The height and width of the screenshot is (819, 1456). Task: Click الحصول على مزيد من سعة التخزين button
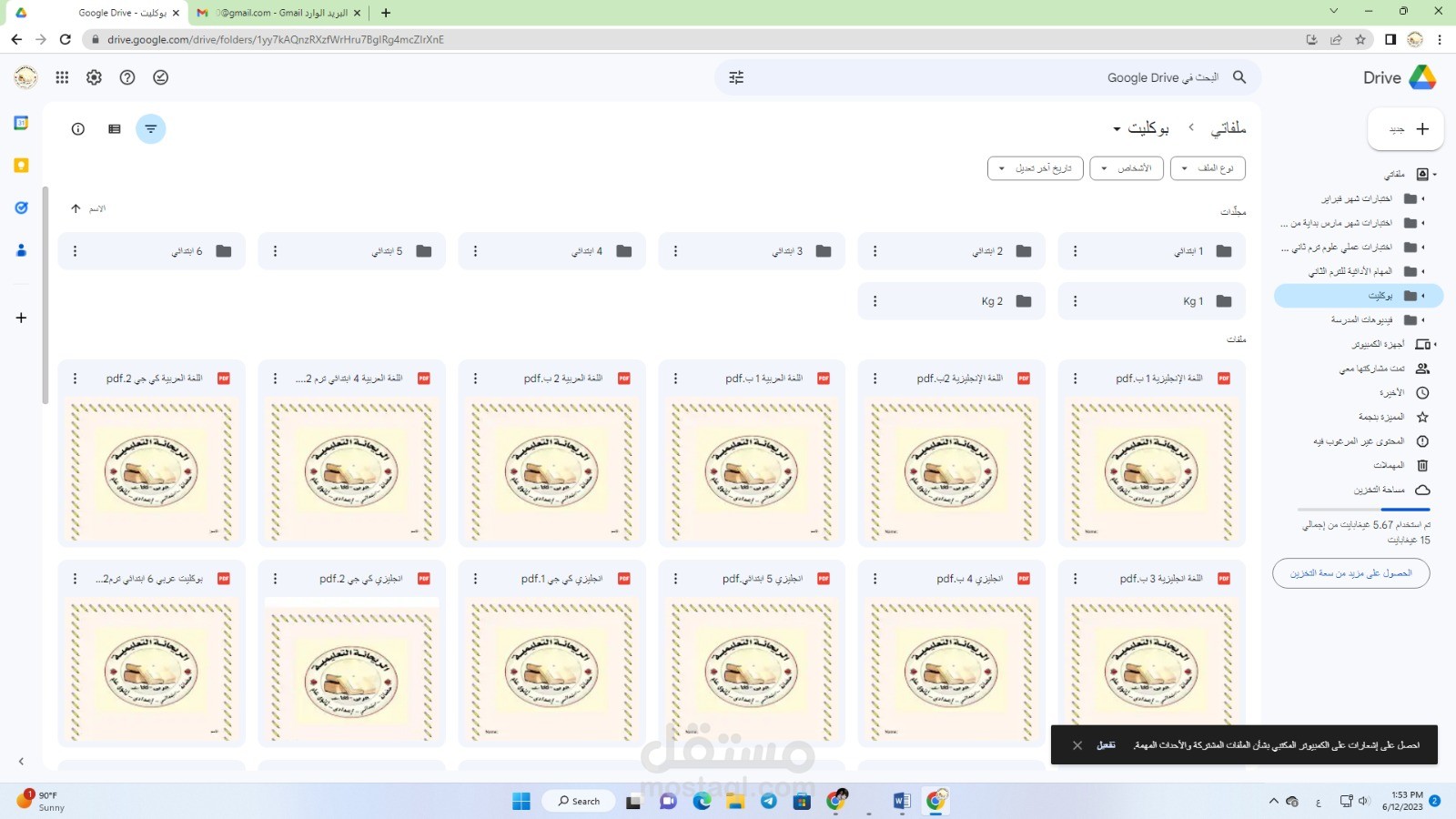pyautogui.click(x=1351, y=573)
